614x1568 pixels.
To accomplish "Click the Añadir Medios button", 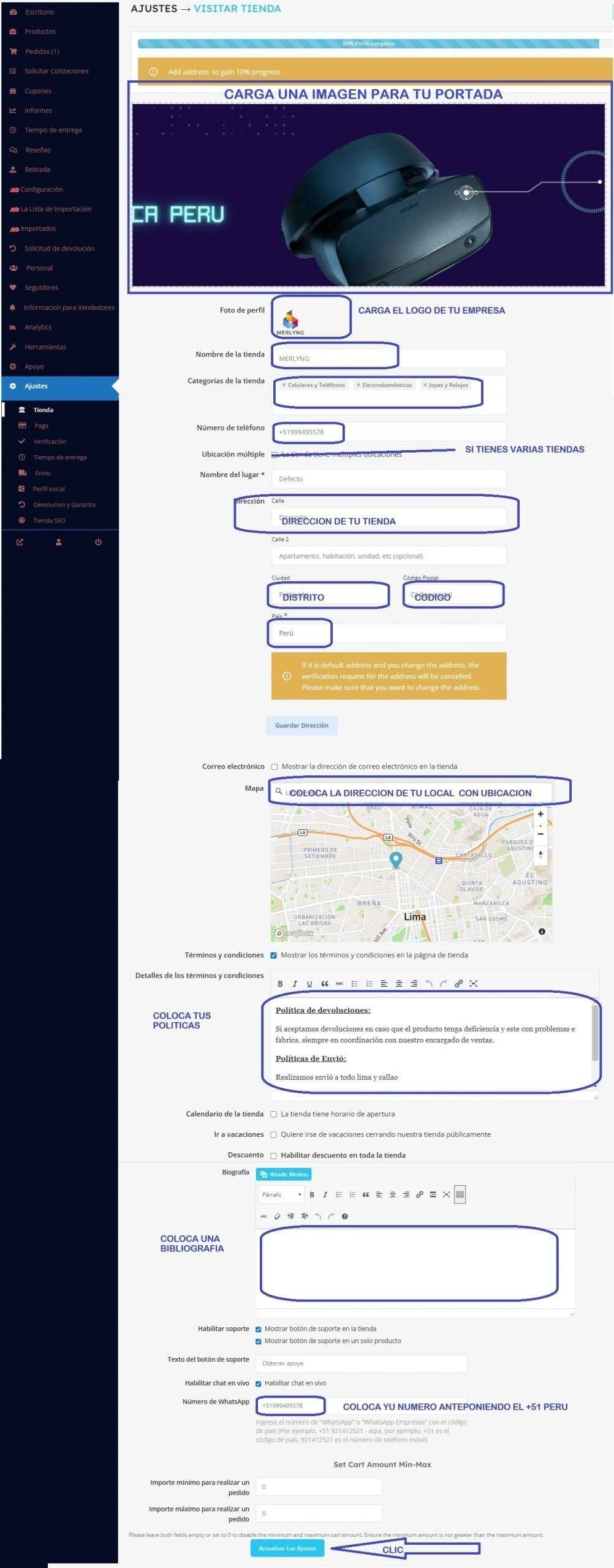I will [x=284, y=1174].
